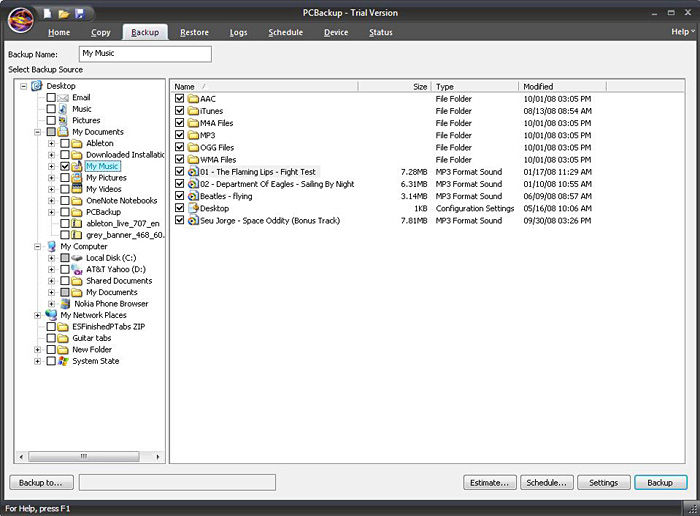Click the Pictures icon in the tree
Image resolution: width=700 pixels, height=516 pixels.
[x=63, y=121]
